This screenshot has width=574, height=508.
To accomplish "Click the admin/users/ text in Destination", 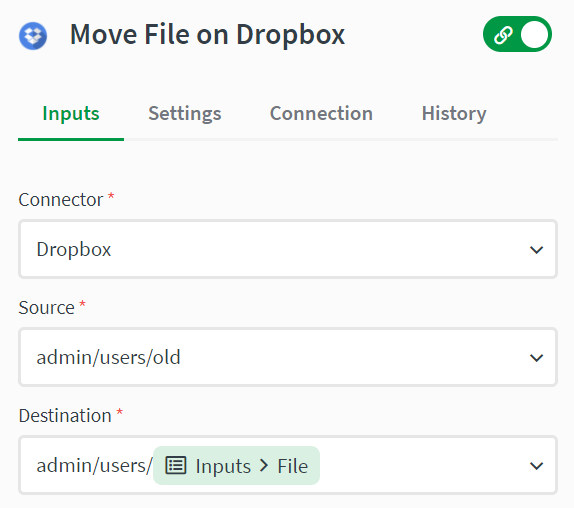I will 94,466.
